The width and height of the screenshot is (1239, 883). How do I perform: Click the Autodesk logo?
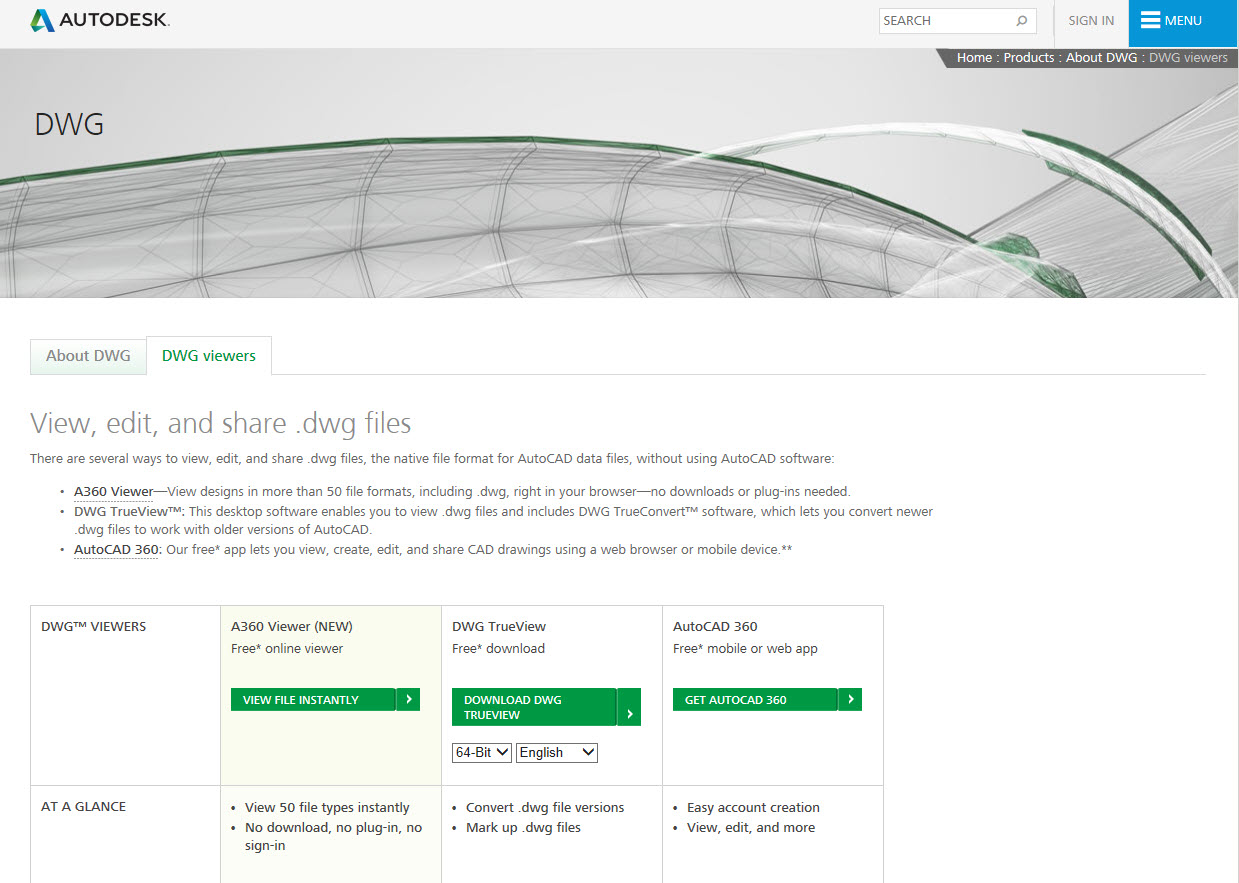(x=100, y=20)
